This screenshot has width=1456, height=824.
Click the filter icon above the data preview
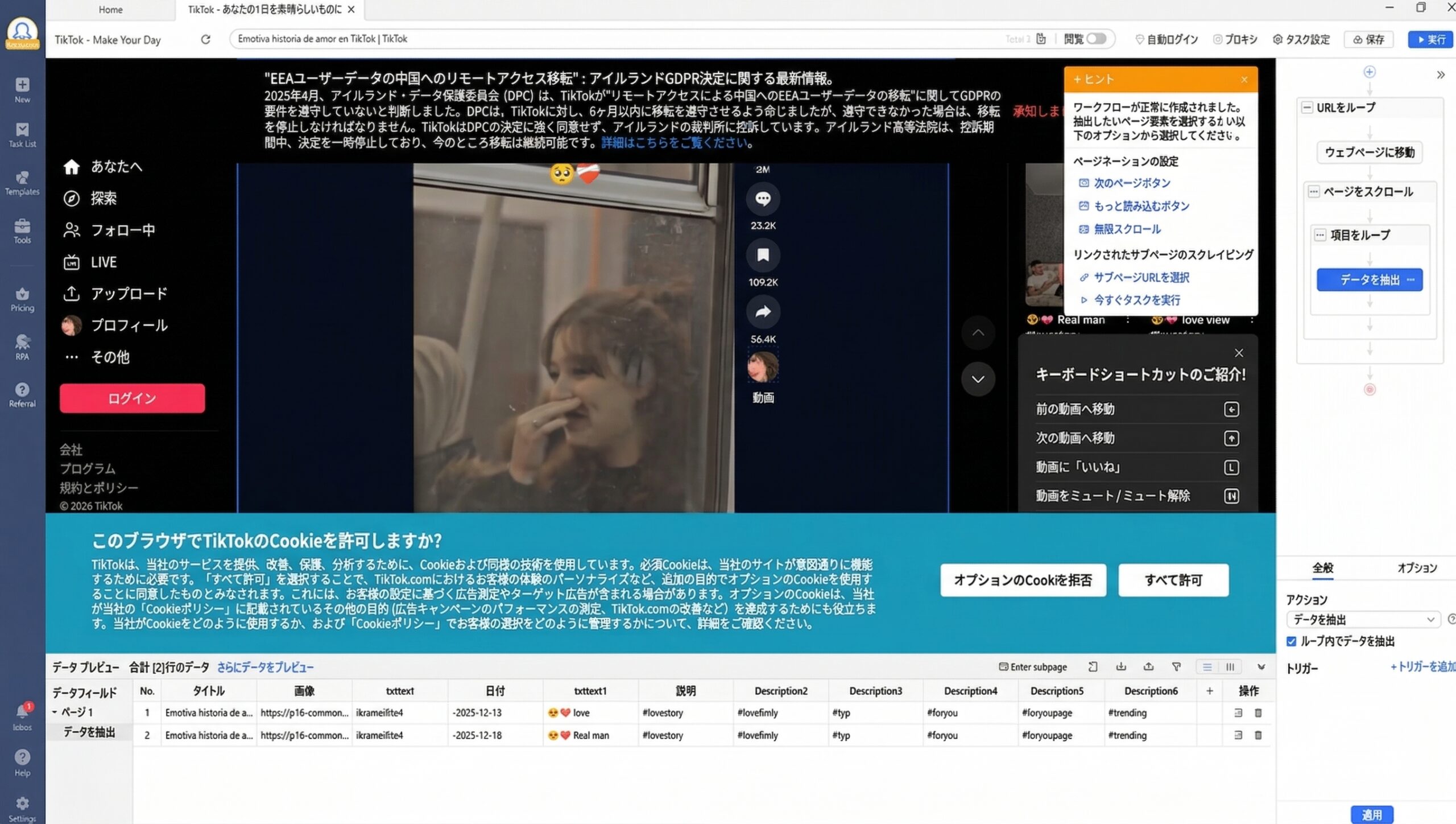tap(1177, 667)
